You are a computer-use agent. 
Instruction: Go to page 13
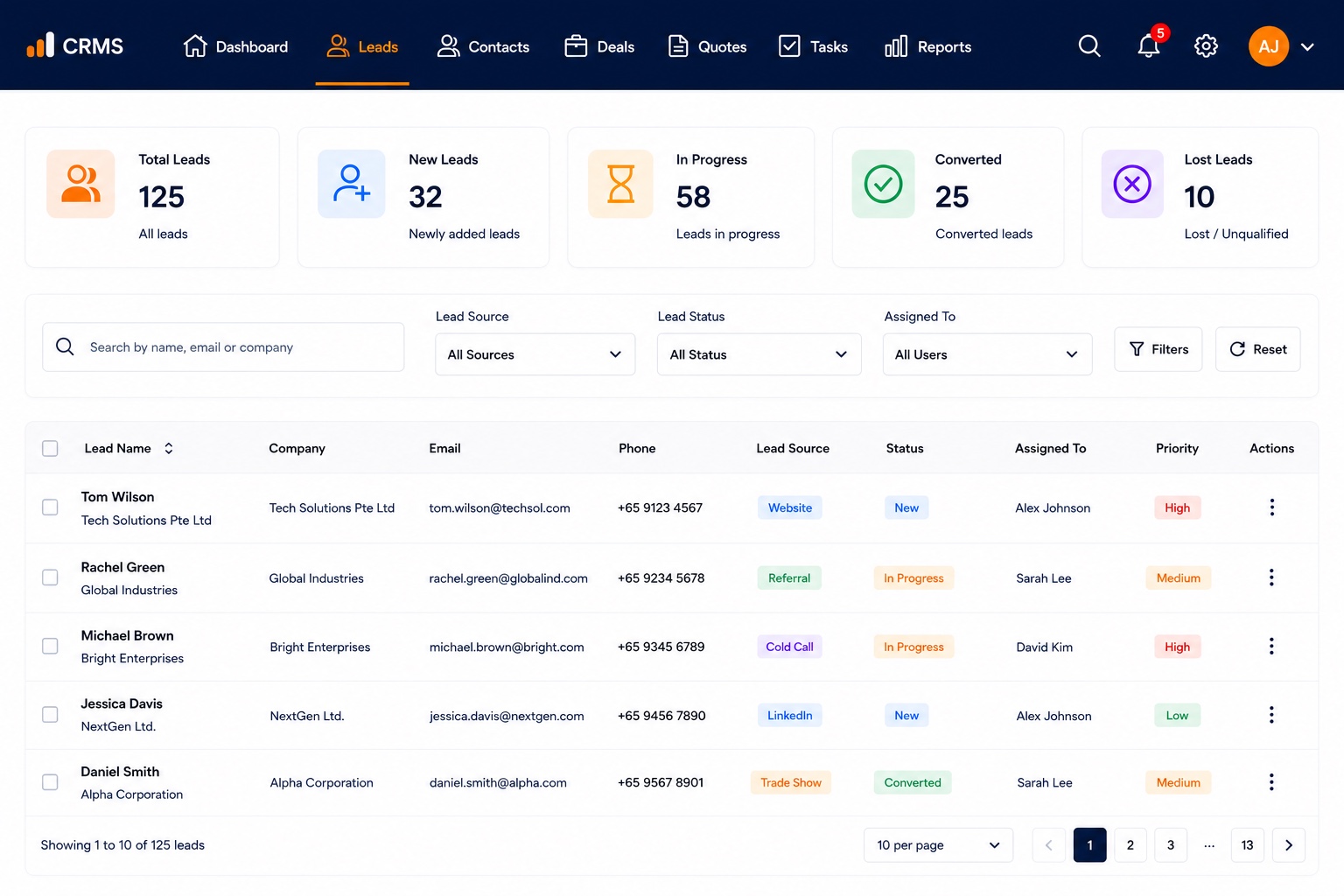click(x=1248, y=845)
